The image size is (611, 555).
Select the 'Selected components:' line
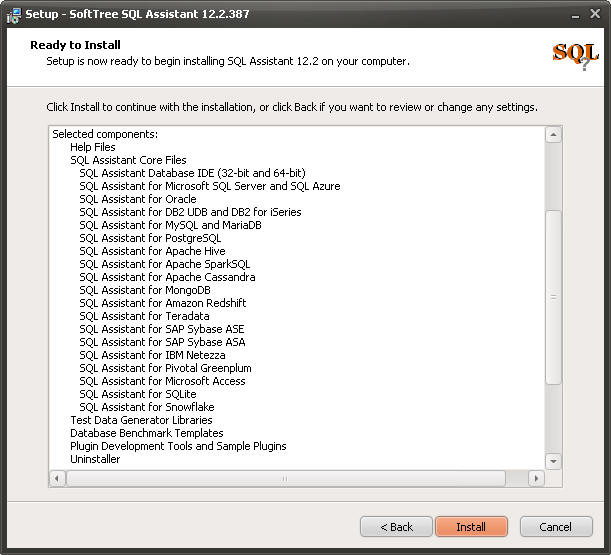pos(105,134)
